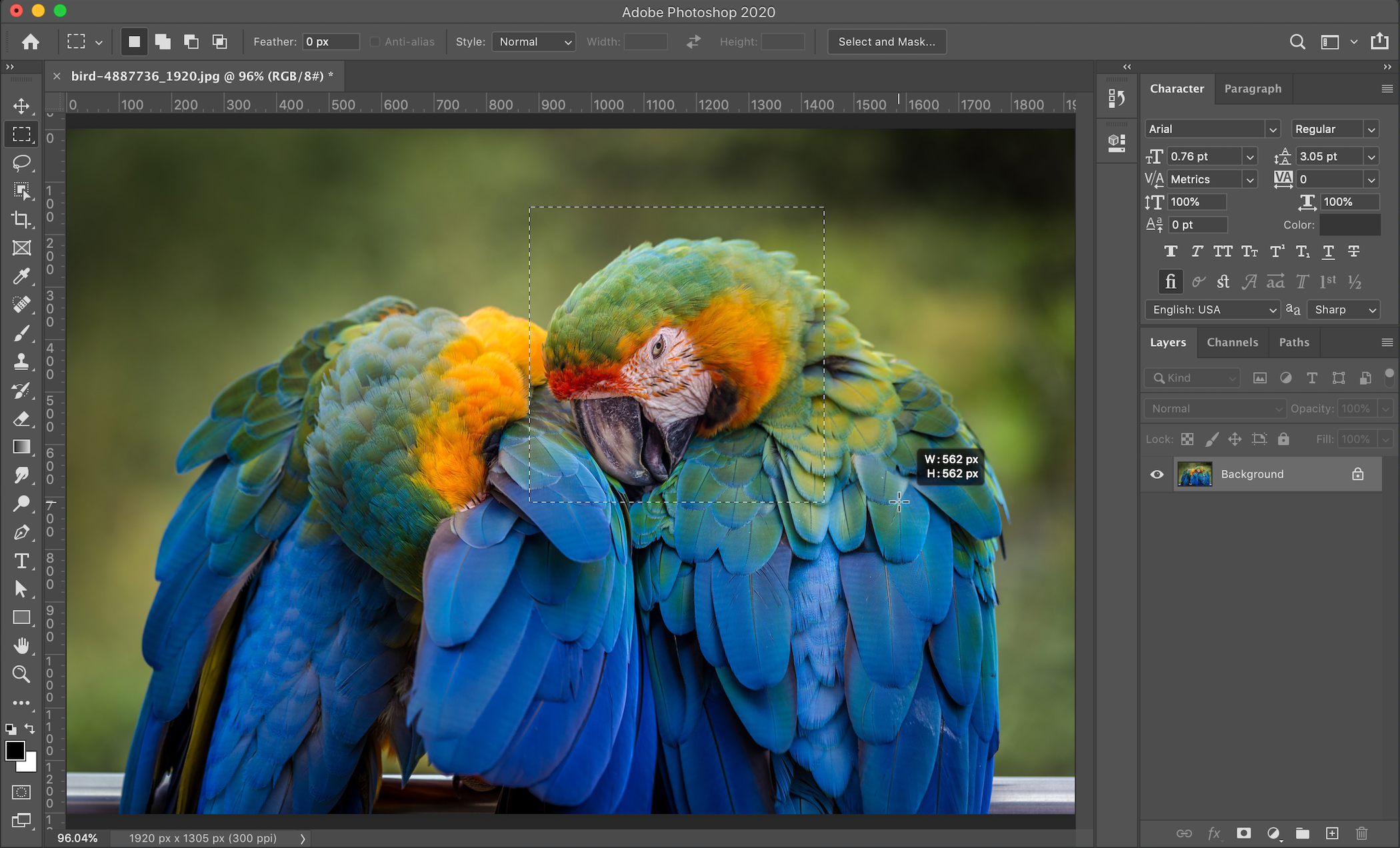
Task: Click the Select and Mask button
Action: coord(886,42)
